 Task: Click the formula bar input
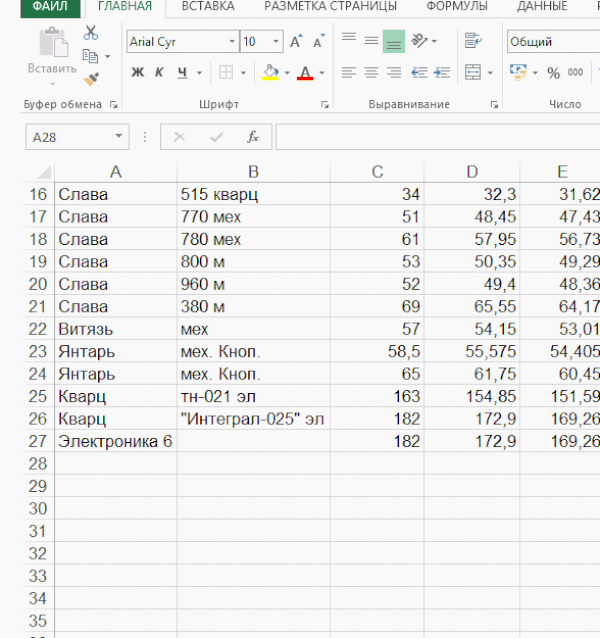438,137
